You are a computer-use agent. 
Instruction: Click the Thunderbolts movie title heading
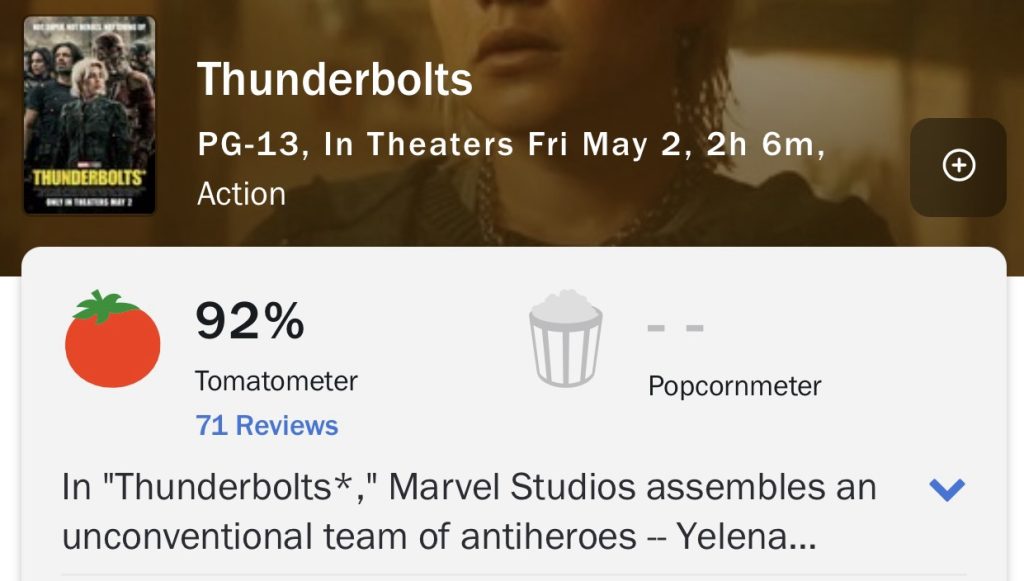(x=335, y=80)
